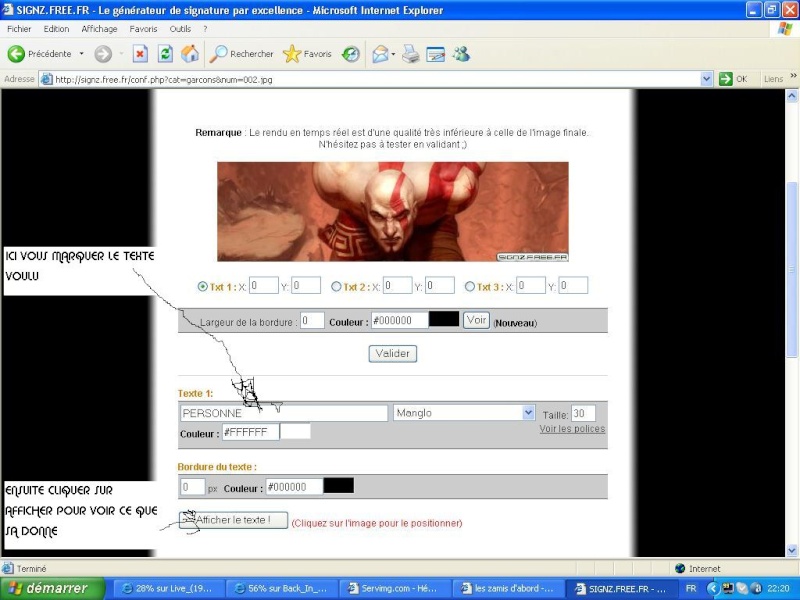Open the Voir les polices link
Viewport: 800px width, 600px height.
[572, 429]
